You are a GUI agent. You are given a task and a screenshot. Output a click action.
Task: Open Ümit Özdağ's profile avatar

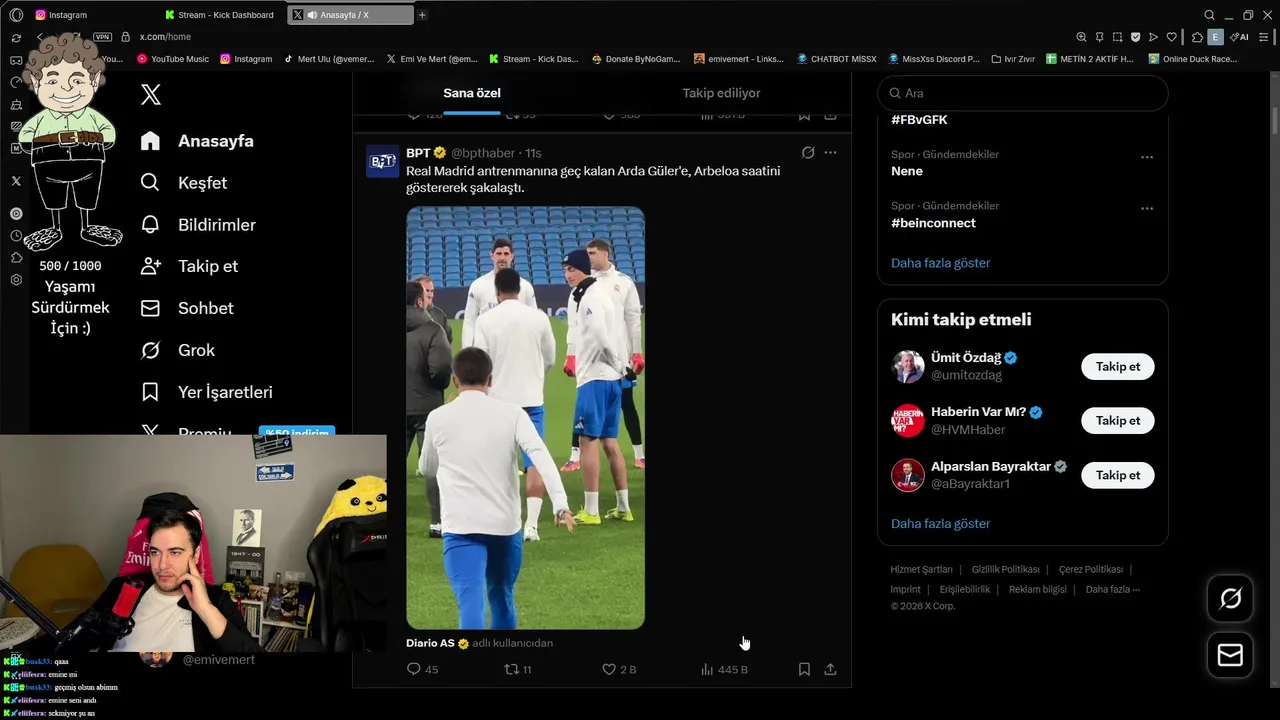[908, 366]
